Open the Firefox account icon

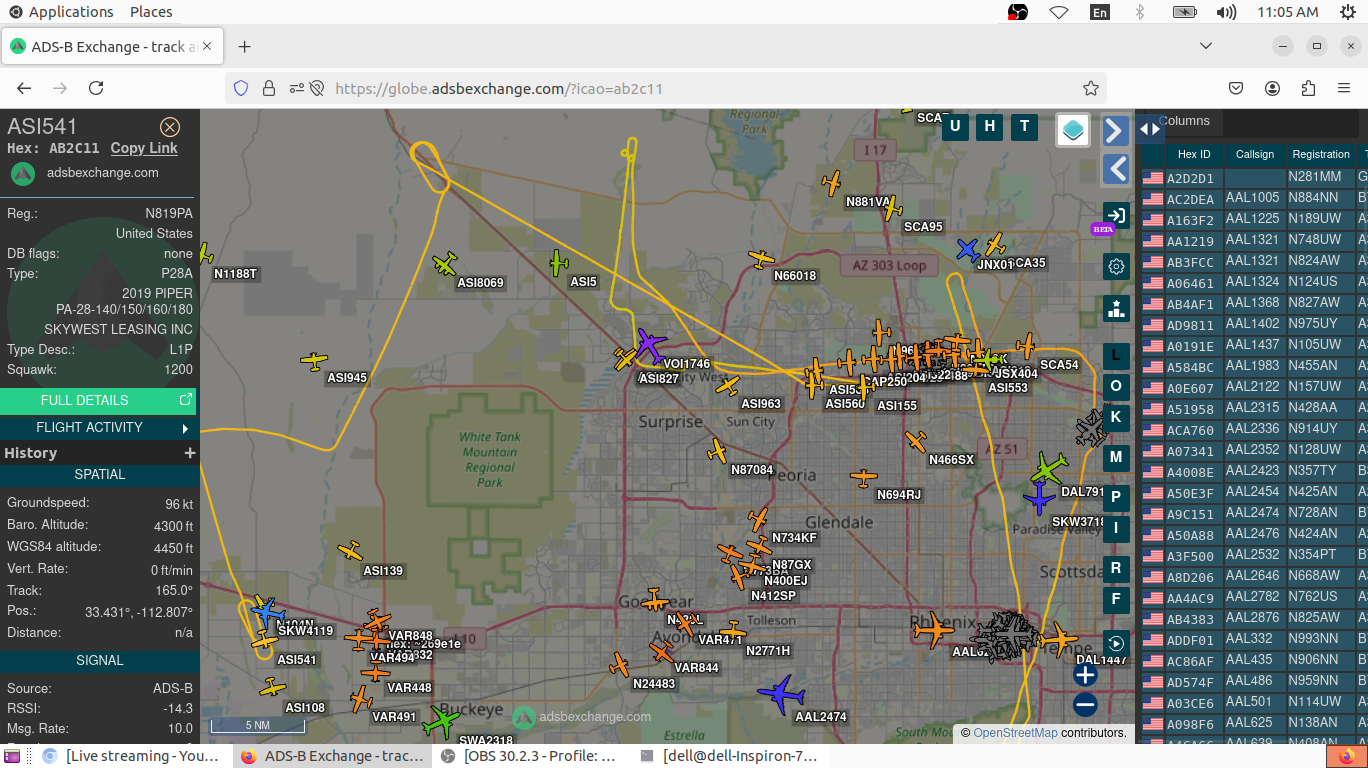[x=1272, y=88]
